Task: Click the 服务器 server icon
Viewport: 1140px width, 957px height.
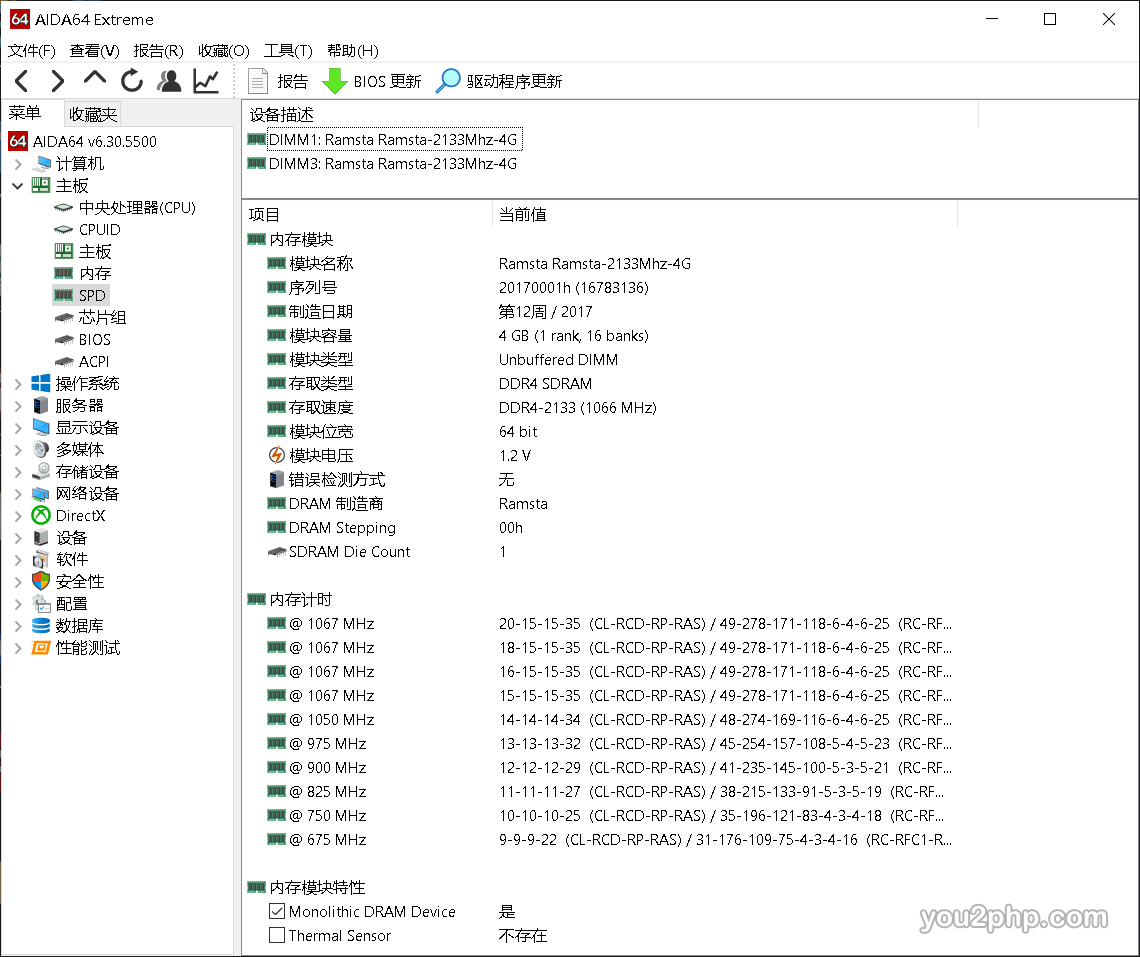Action: tap(41, 406)
